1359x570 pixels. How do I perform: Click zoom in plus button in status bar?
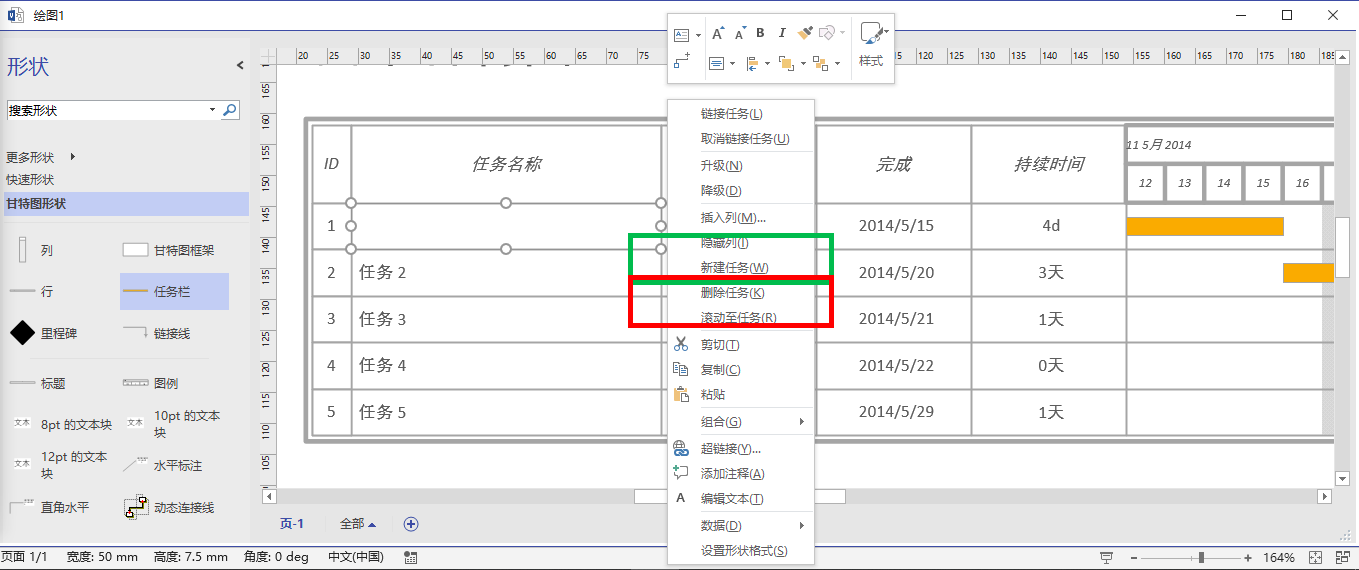(1248, 557)
